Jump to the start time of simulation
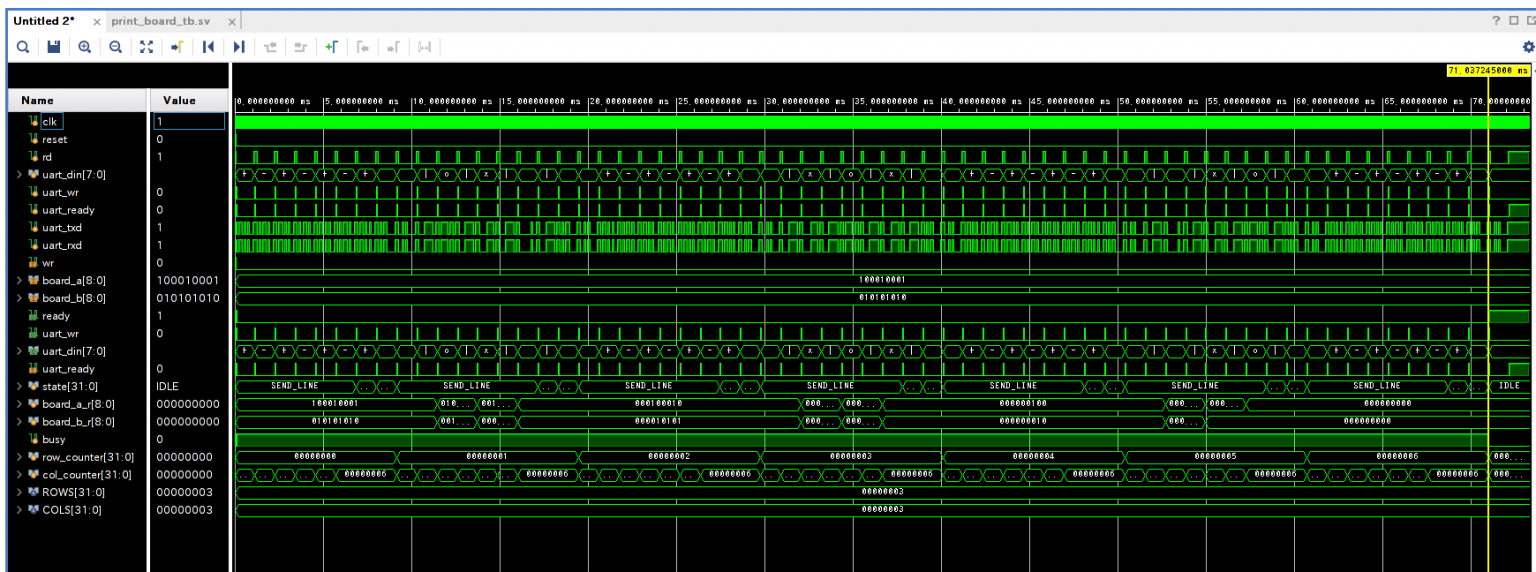The width and height of the screenshot is (1536, 572). (x=208, y=46)
